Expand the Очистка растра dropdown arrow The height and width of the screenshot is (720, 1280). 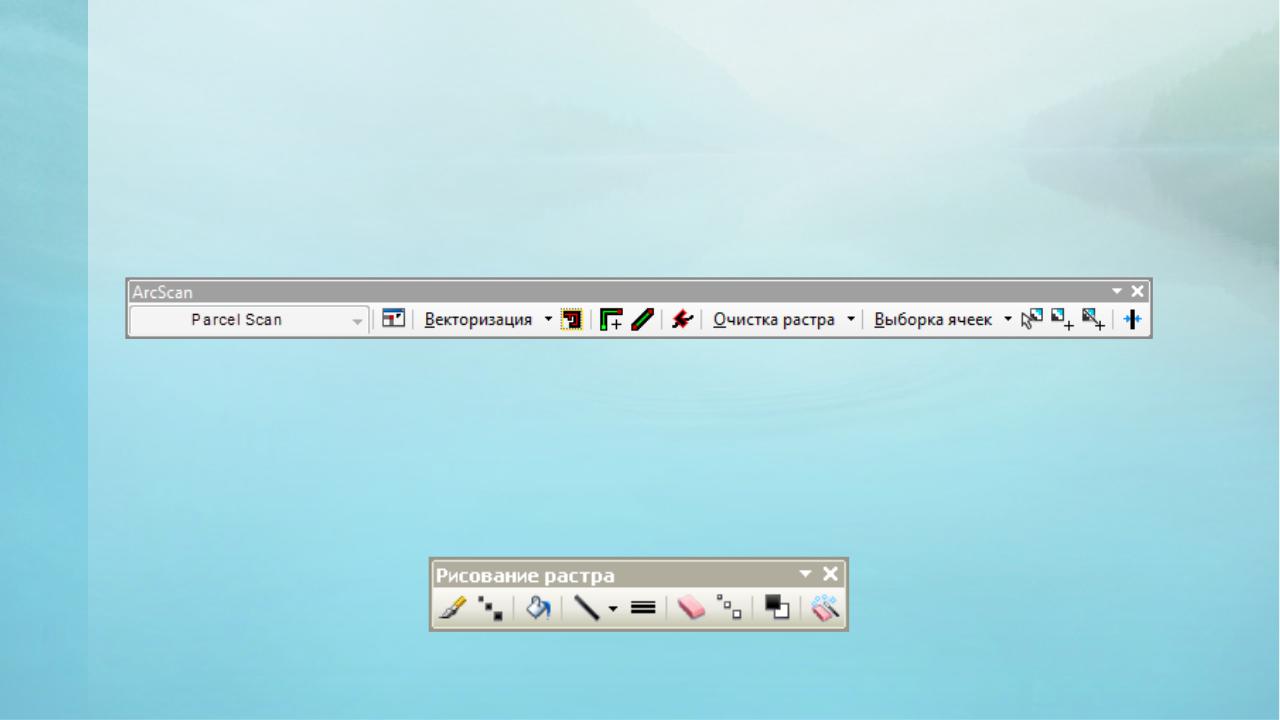[851, 320]
